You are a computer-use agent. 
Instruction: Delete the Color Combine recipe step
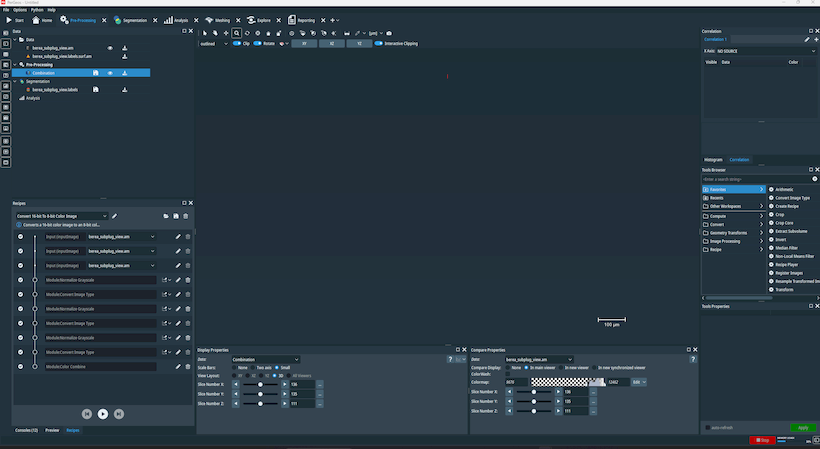point(187,367)
